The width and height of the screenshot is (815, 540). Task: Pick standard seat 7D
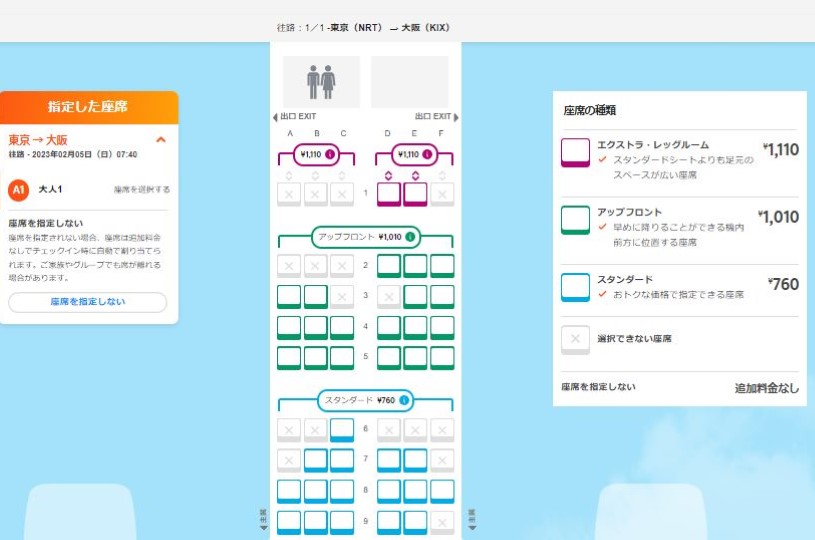(x=389, y=460)
